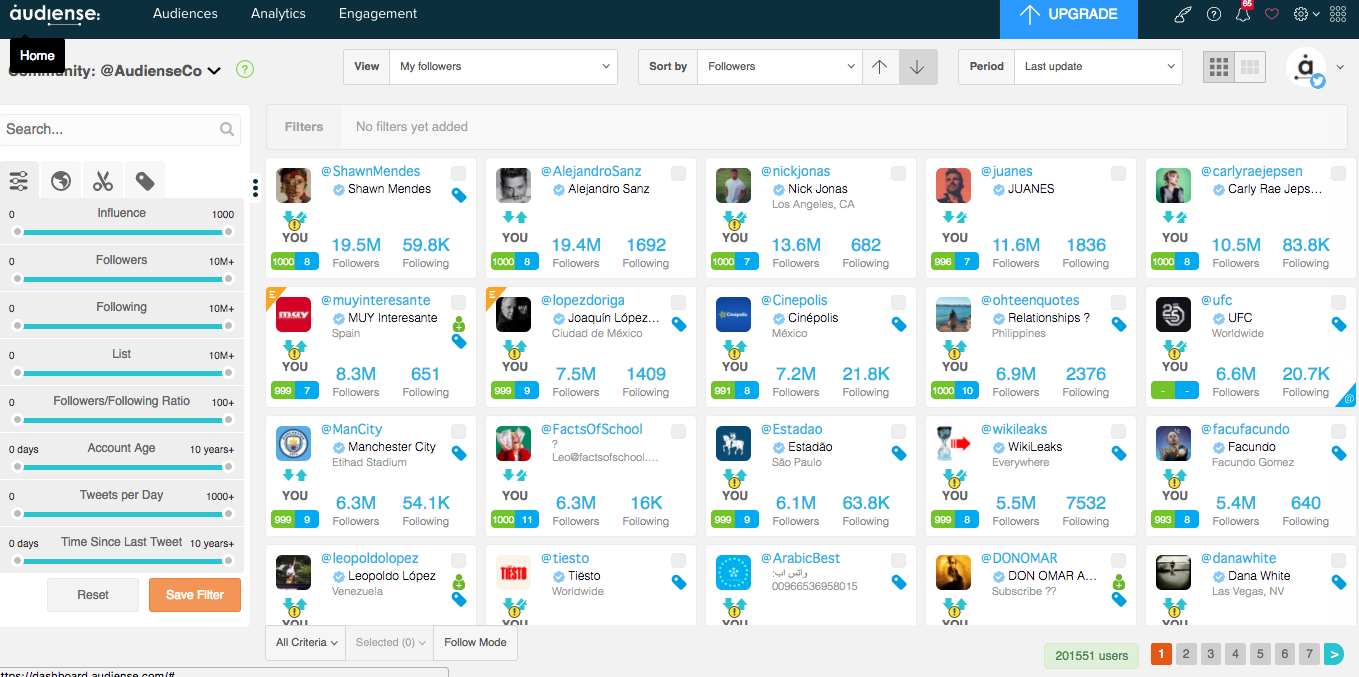The height and width of the screenshot is (677, 1359).
Task: Click the Follow Mode button
Action: pos(475,643)
